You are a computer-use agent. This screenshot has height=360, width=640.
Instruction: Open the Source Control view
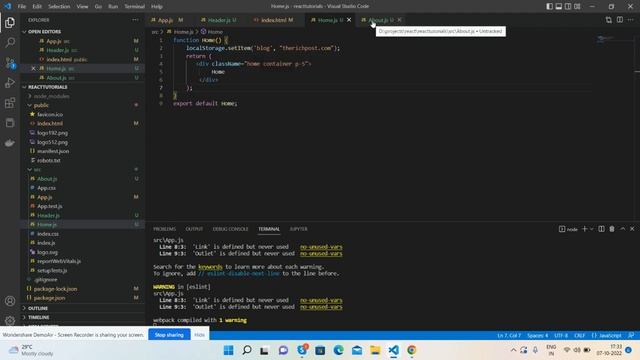[10, 62]
